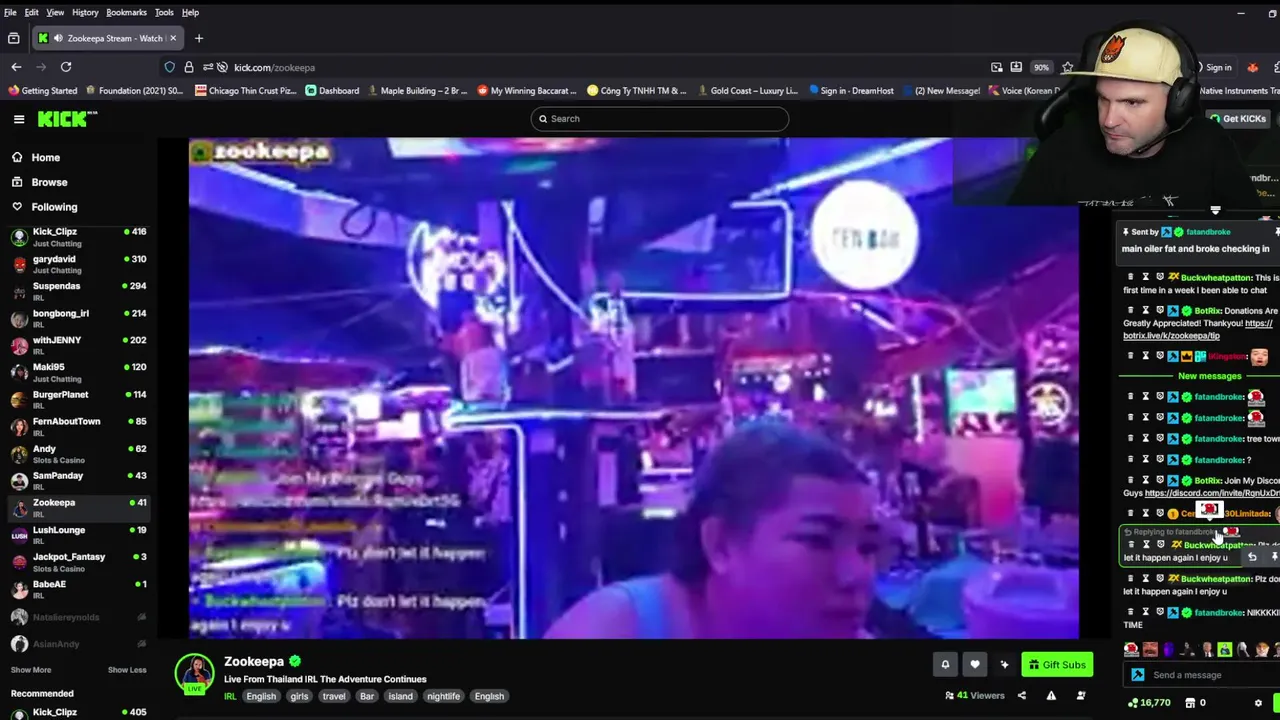Open the Discord invite link in chat

click(1212, 493)
